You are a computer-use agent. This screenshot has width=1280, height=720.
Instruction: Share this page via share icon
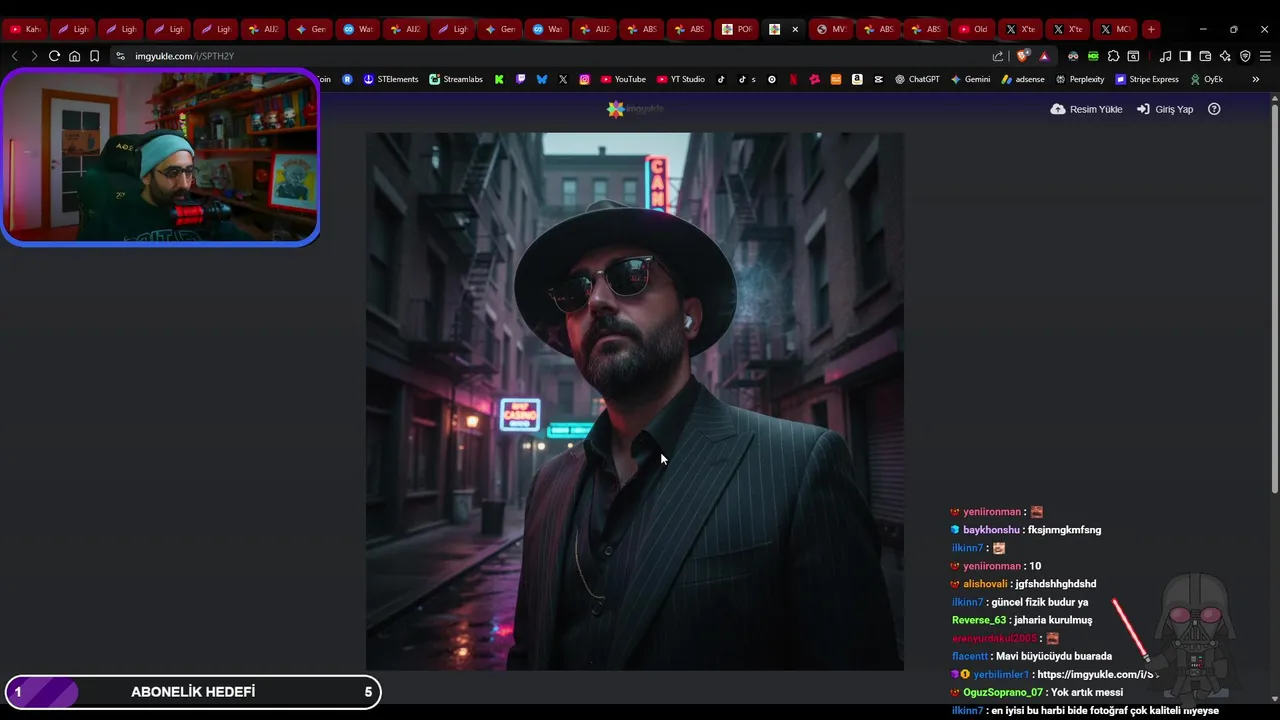(998, 56)
